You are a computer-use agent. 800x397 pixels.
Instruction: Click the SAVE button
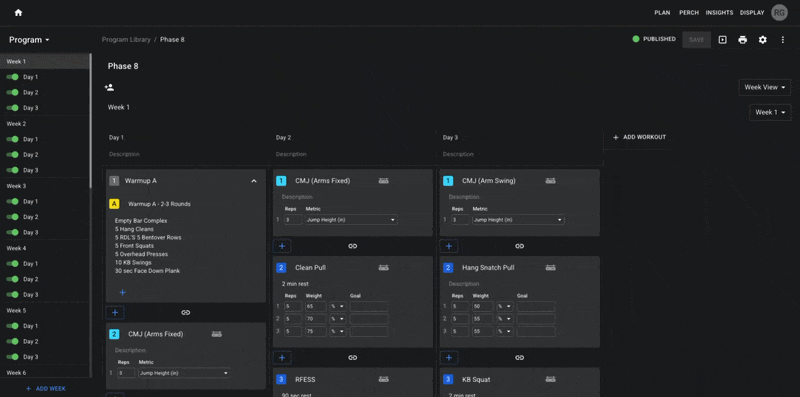[x=696, y=40]
